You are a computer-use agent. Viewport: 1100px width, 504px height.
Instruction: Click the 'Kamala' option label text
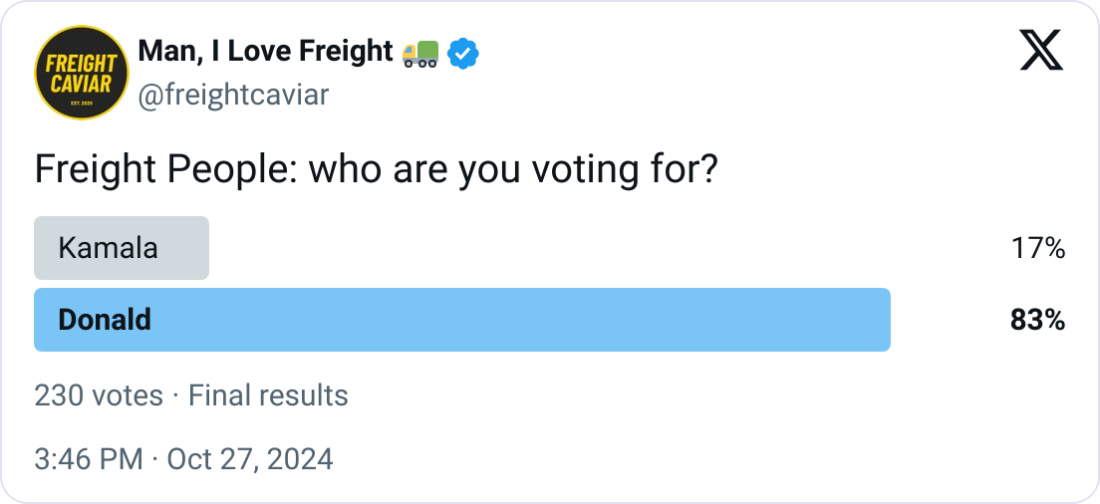[x=107, y=248]
